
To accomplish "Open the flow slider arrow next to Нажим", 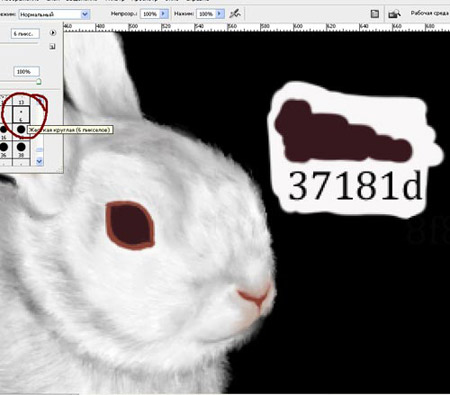I will tap(220, 14).
